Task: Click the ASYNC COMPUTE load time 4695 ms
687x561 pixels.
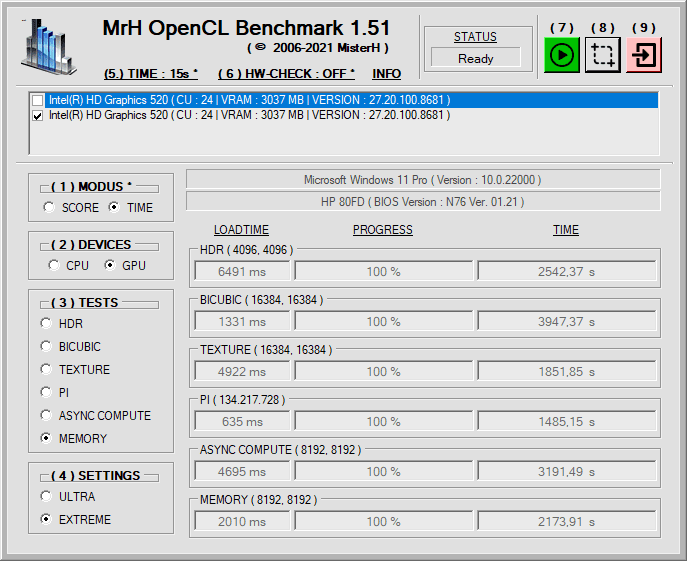Action: [x=242, y=471]
